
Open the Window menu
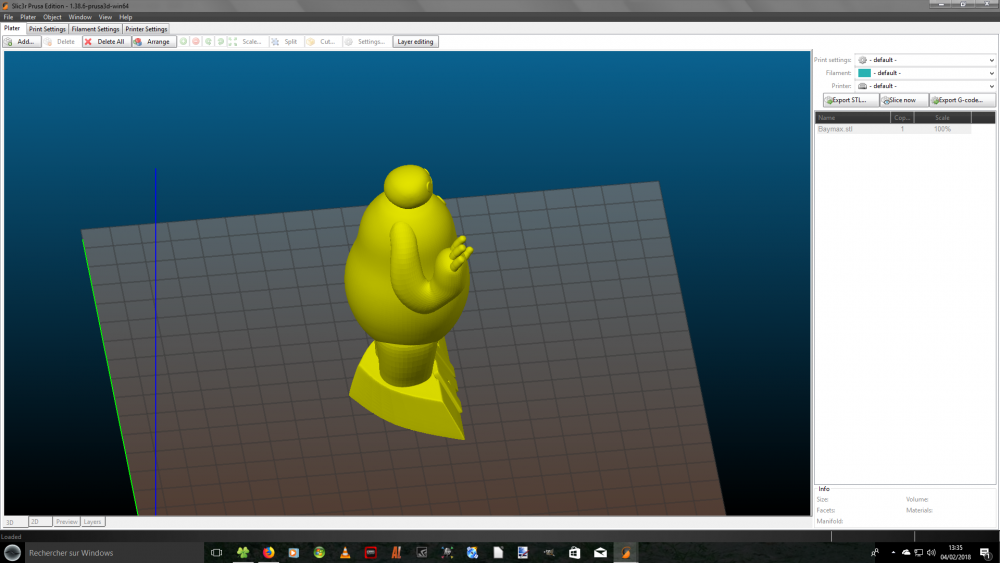point(80,17)
